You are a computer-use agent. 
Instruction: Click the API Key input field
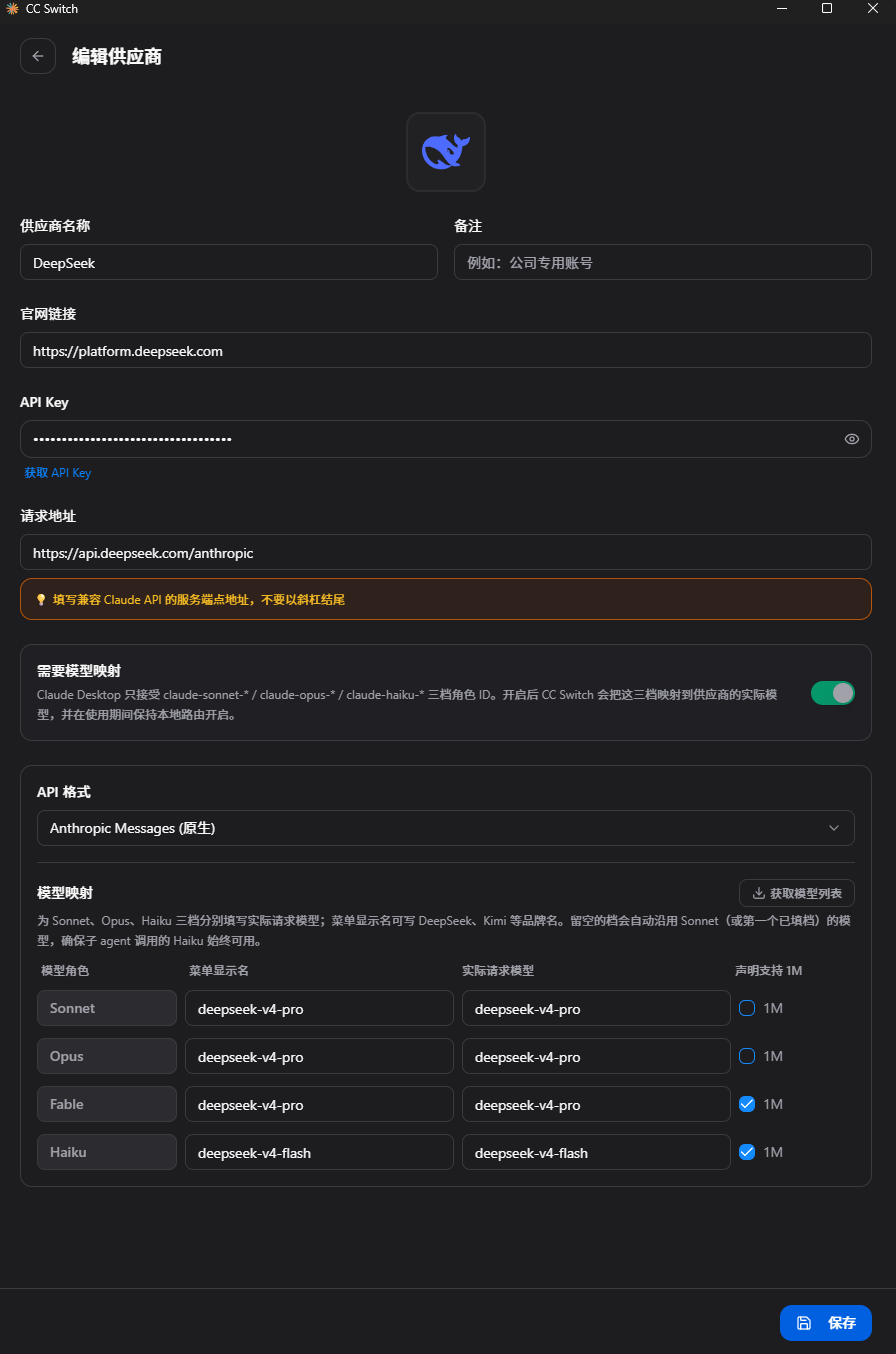point(446,439)
